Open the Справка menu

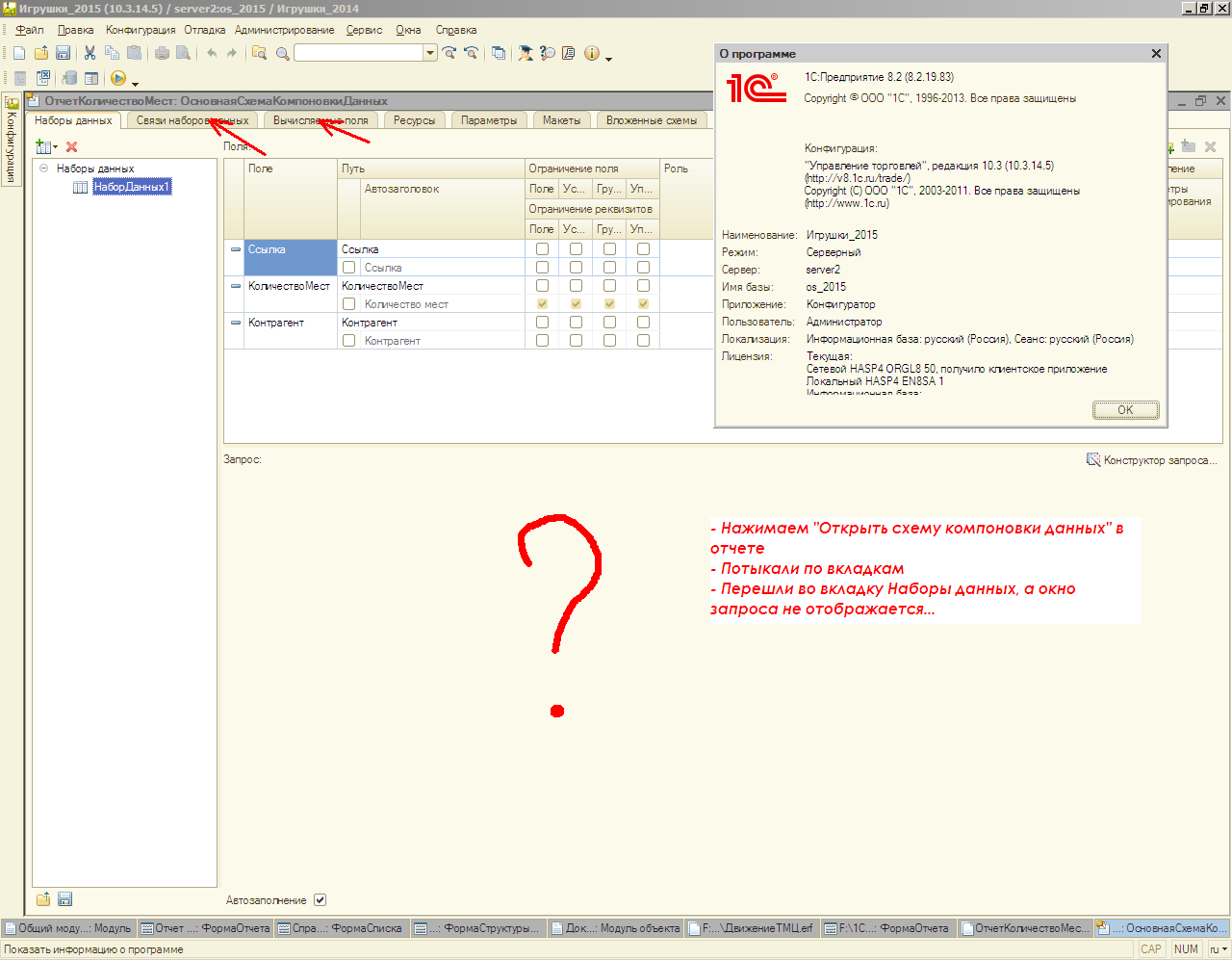tap(456, 30)
